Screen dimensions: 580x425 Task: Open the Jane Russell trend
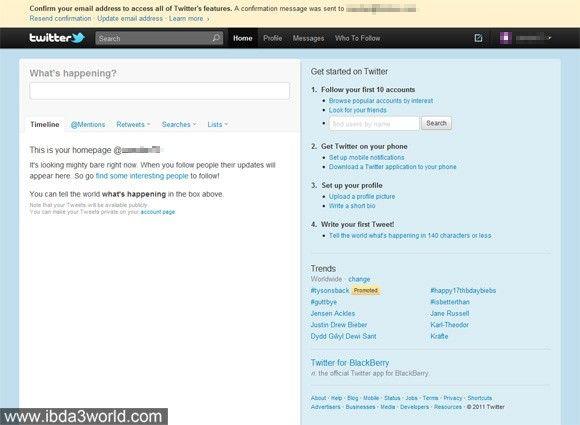click(450, 314)
